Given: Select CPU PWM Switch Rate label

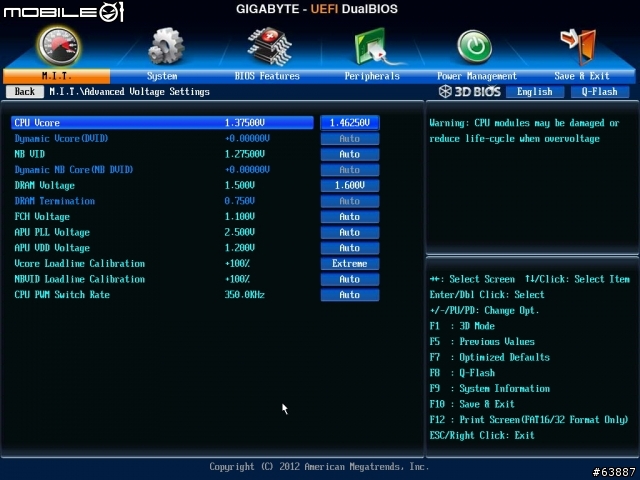Looking at the screenshot, I should [62, 295].
